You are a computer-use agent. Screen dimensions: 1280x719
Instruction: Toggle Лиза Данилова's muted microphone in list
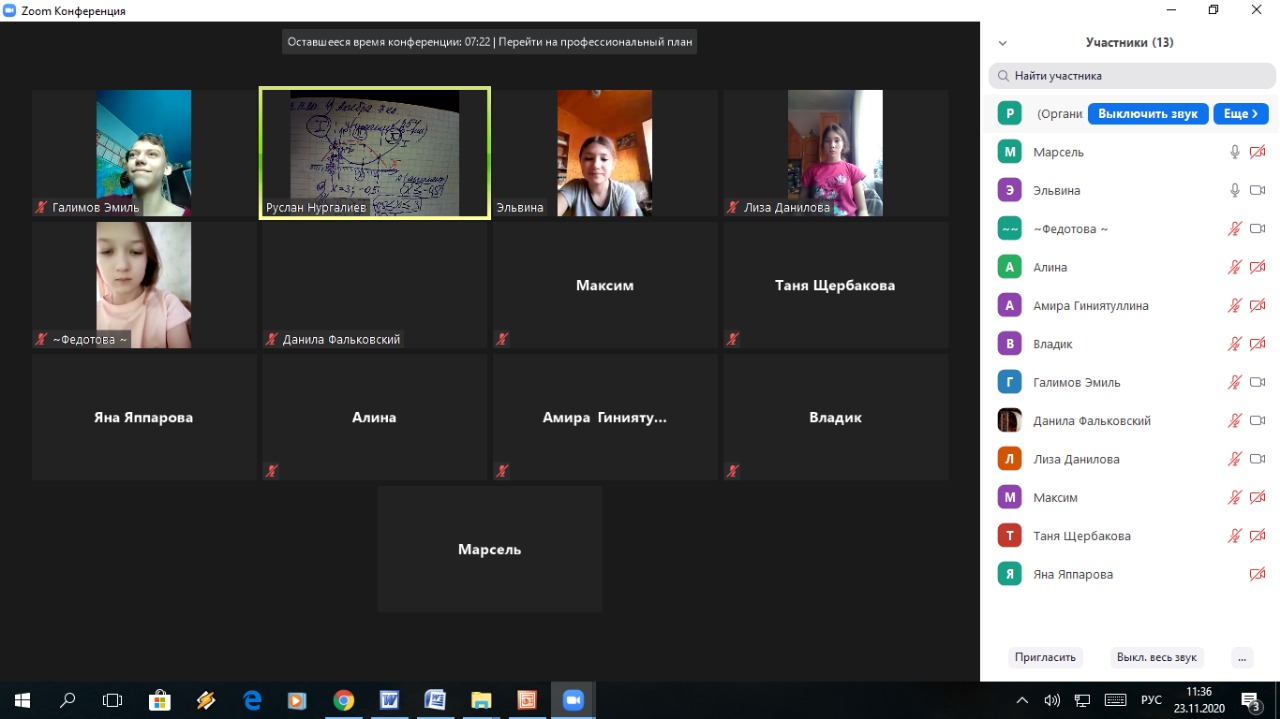[1235, 459]
